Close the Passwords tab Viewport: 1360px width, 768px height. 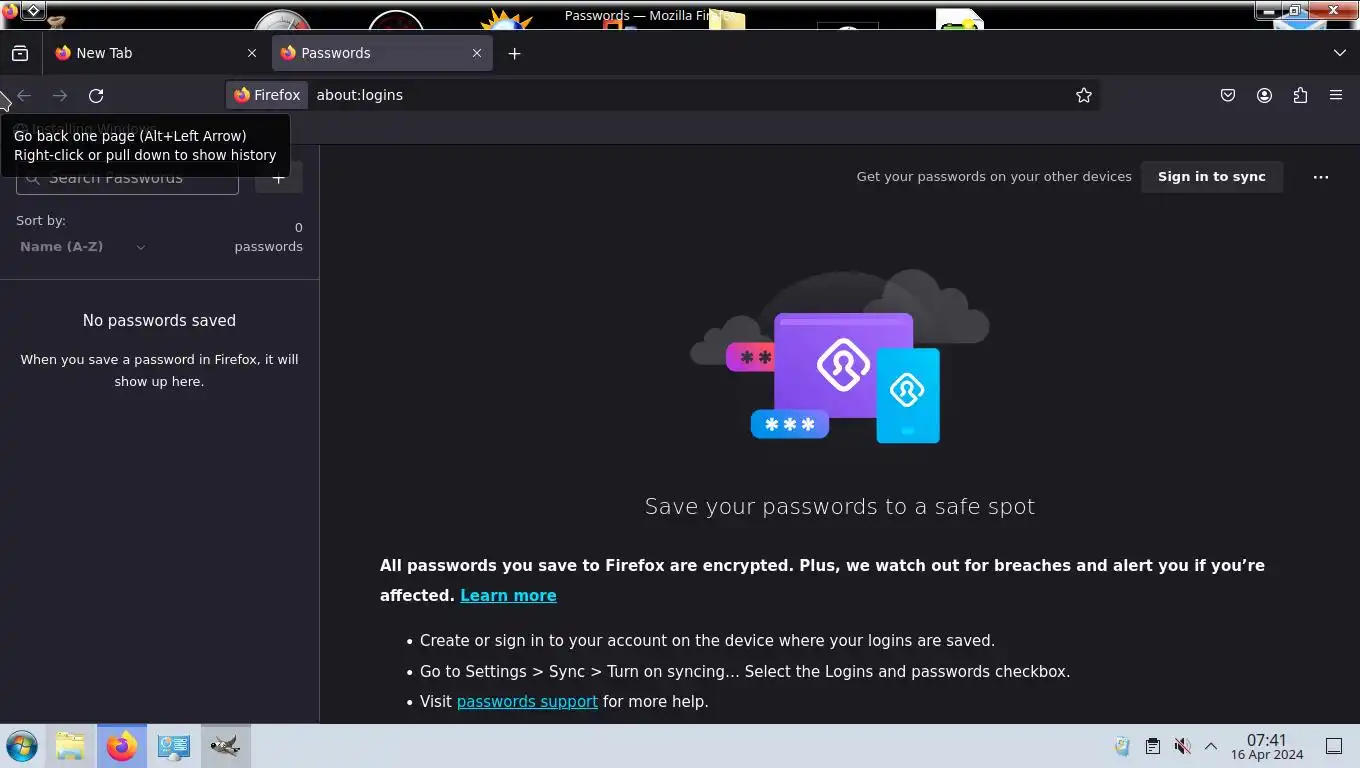477,53
